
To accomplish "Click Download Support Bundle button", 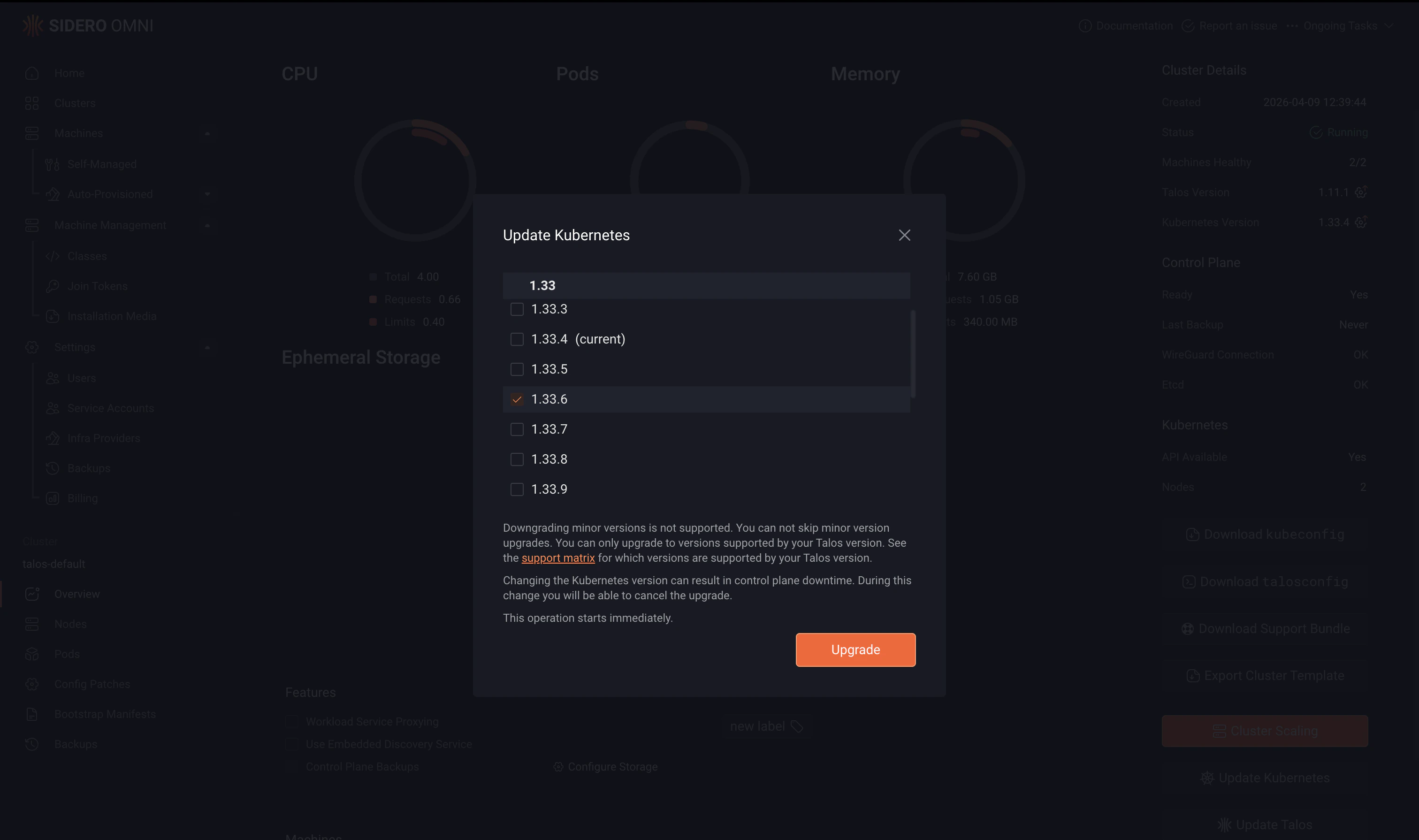I will pos(1265,629).
